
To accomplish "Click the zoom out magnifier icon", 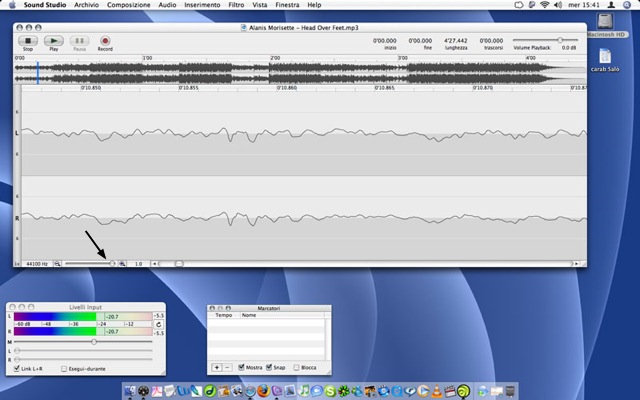I will click(x=58, y=264).
